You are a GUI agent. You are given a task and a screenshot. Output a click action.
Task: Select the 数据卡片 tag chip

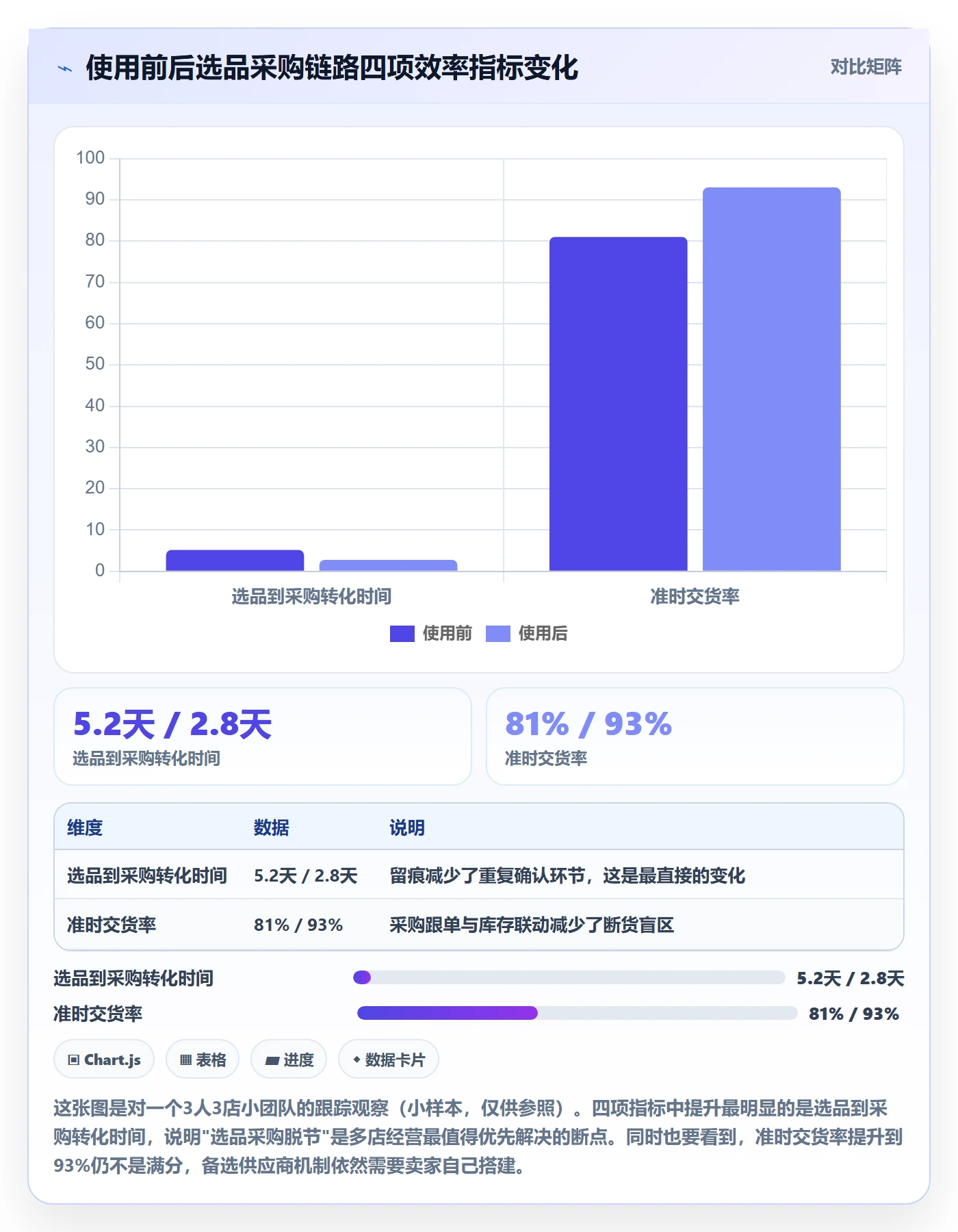click(389, 1060)
